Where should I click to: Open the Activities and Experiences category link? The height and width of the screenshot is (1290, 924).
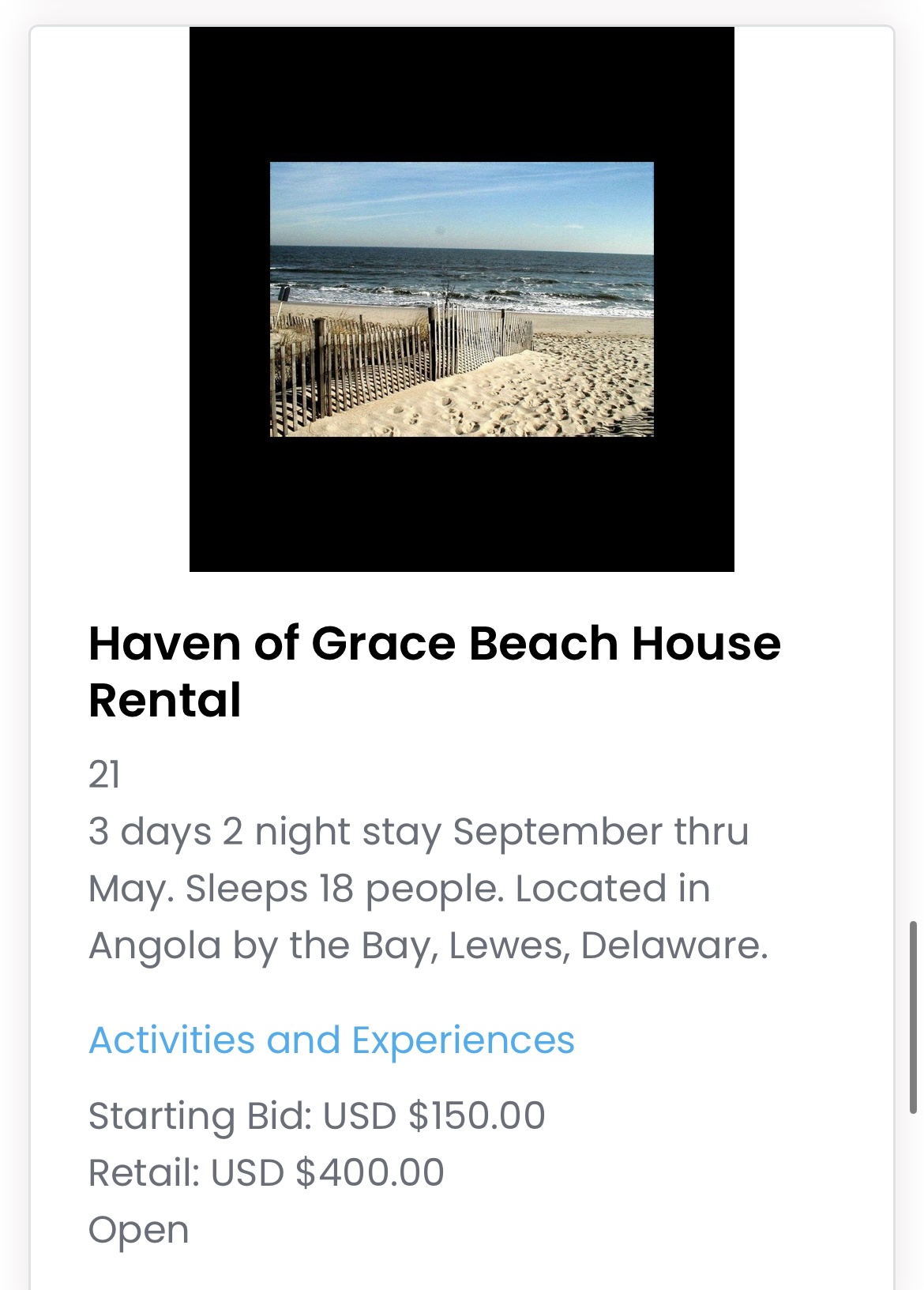click(x=331, y=1040)
